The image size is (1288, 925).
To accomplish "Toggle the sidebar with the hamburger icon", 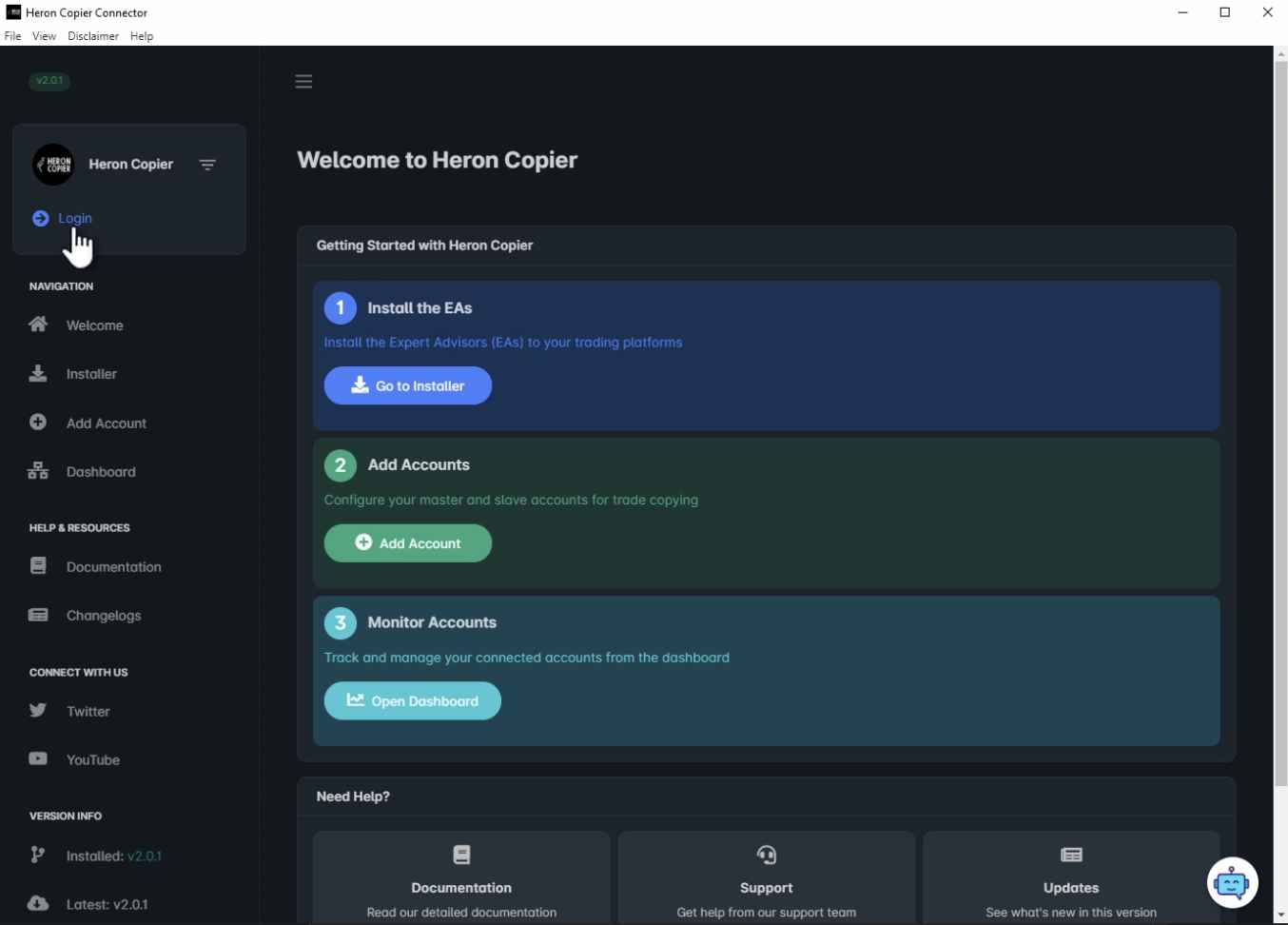I will point(303,81).
